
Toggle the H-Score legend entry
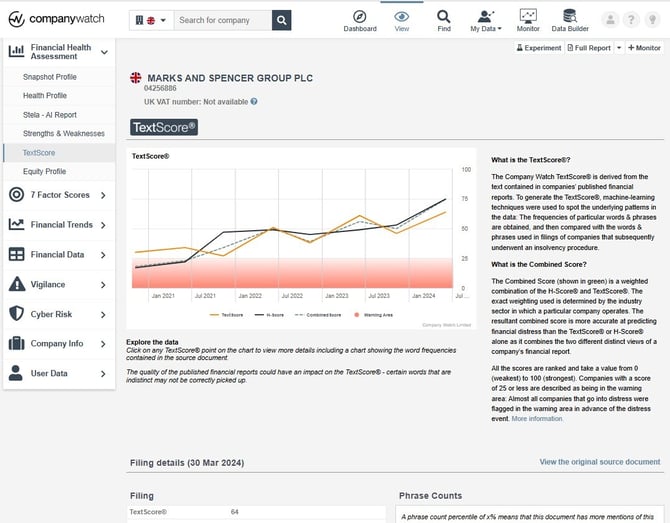pyautogui.click(x=269, y=315)
